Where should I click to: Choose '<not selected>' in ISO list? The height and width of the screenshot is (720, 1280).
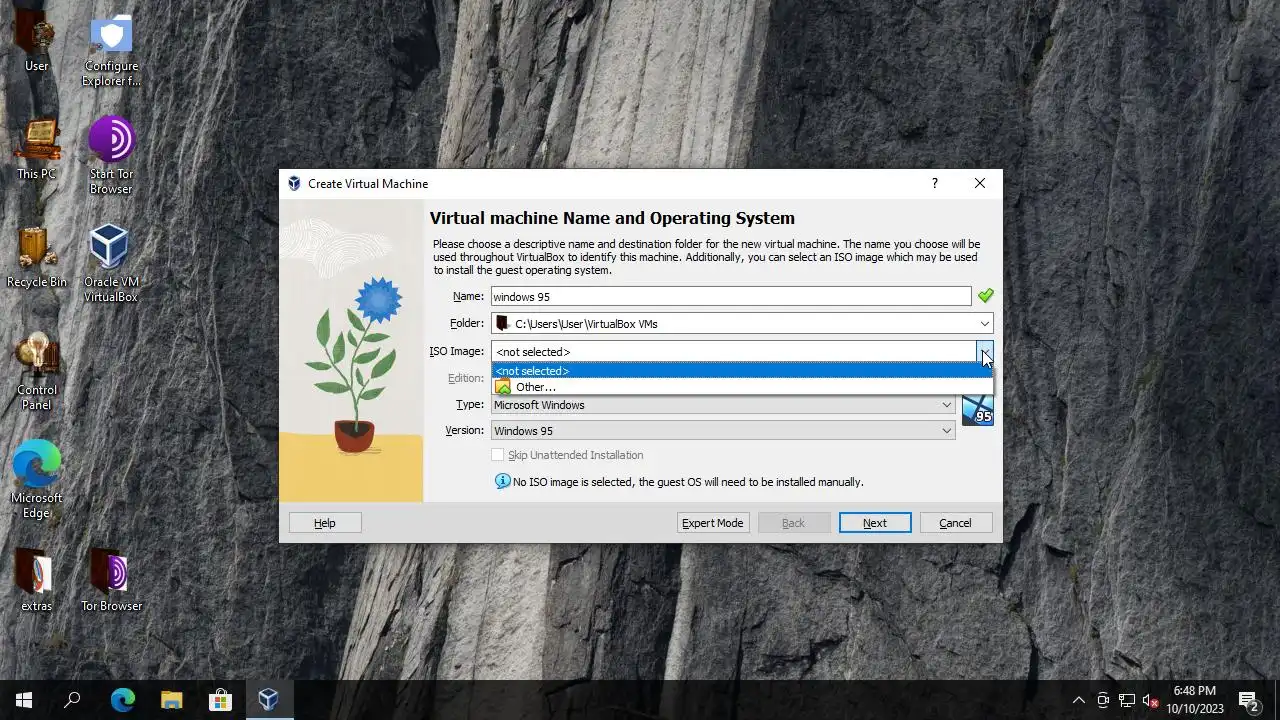point(742,371)
